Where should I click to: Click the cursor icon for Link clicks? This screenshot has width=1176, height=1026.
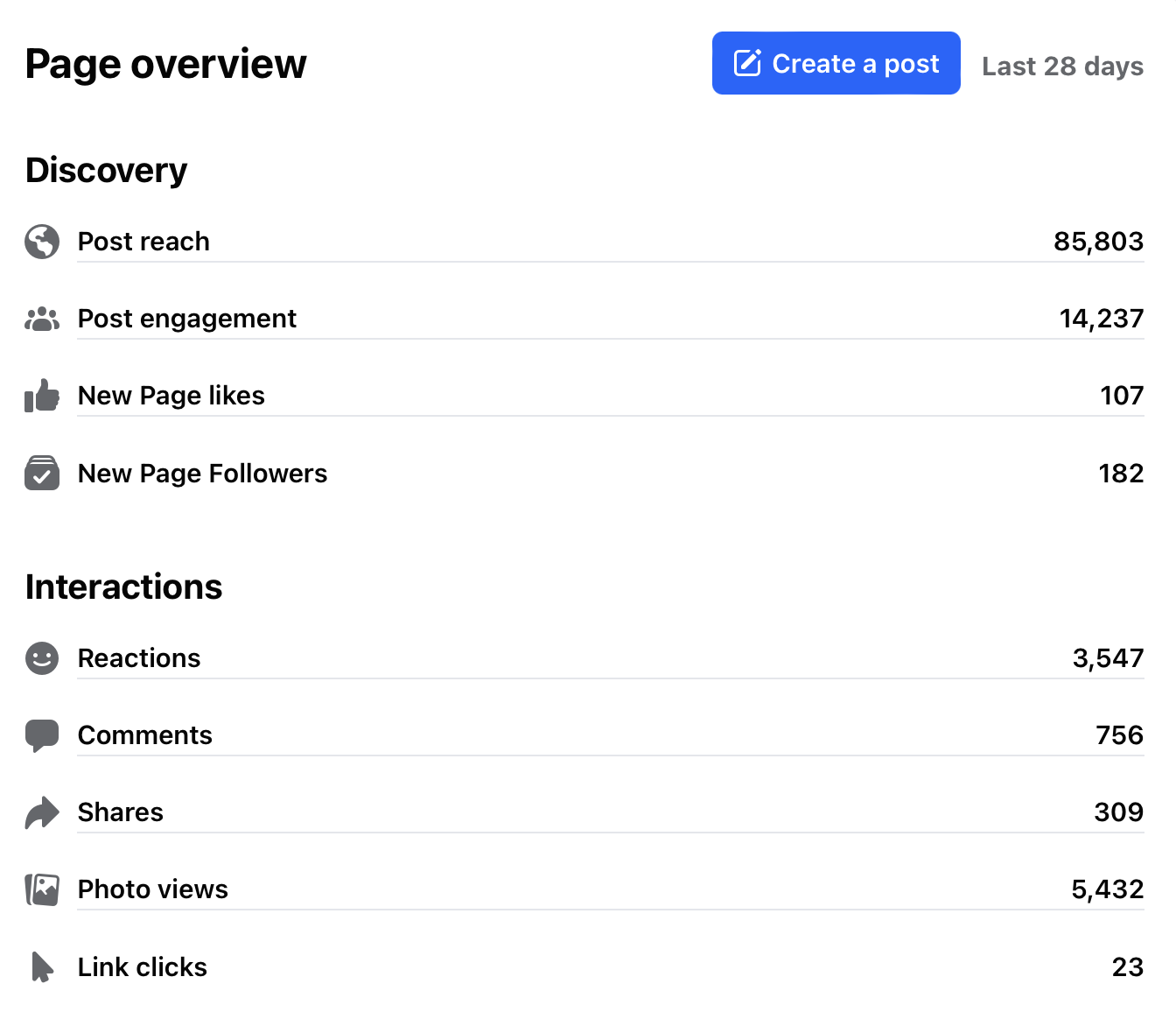(x=42, y=967)
